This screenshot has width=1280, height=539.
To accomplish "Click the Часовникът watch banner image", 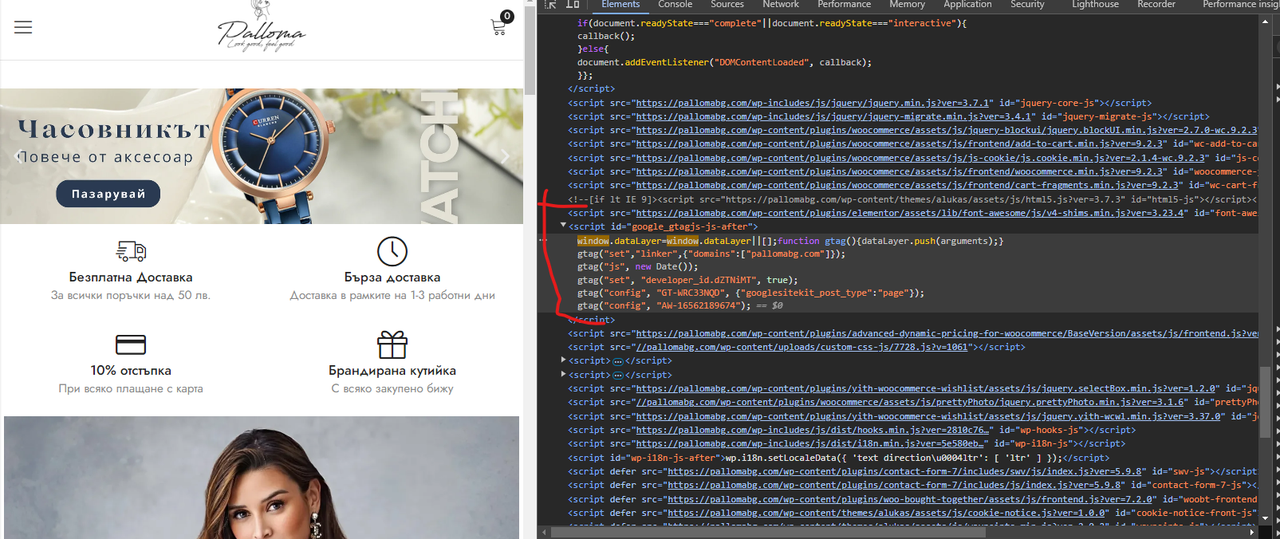I will click(262, 156).
